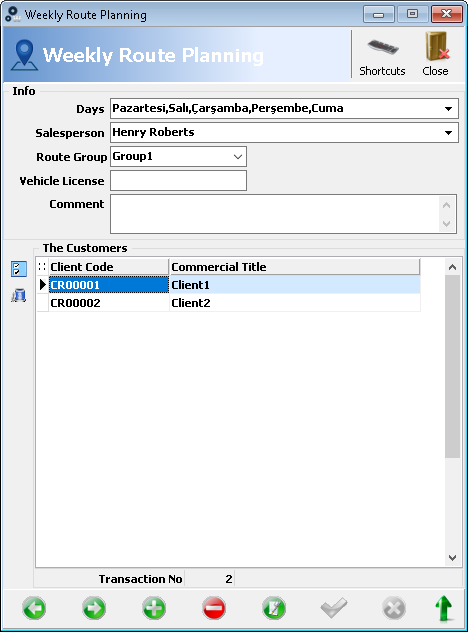Edit record with the pencil icon
This screenshot has height=632, width=468.
click(274, 608)
